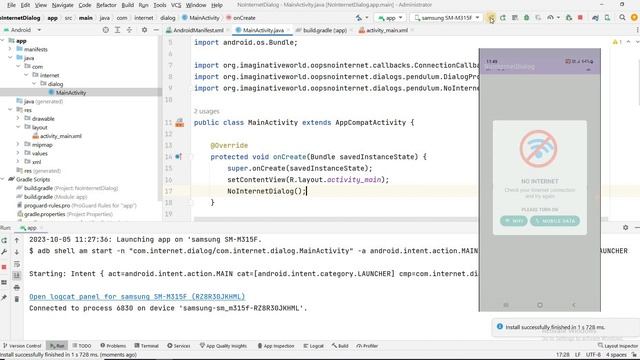Click the user account avatar icon in the toolbar
Image resolution: width=640 pixels, height=360 pixels.
point(634,18)
